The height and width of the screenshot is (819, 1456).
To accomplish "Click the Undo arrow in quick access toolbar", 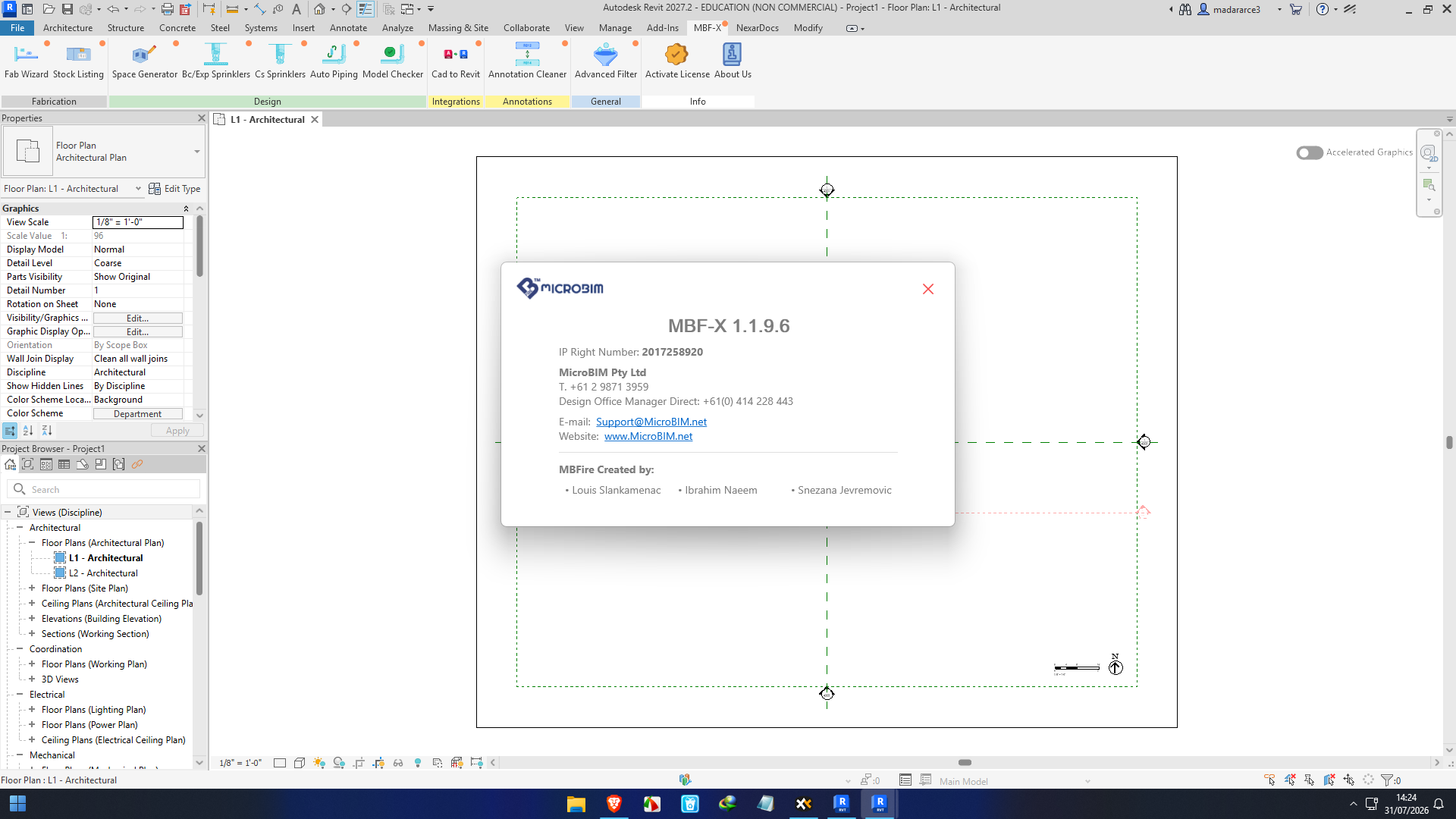I will 113,9.
